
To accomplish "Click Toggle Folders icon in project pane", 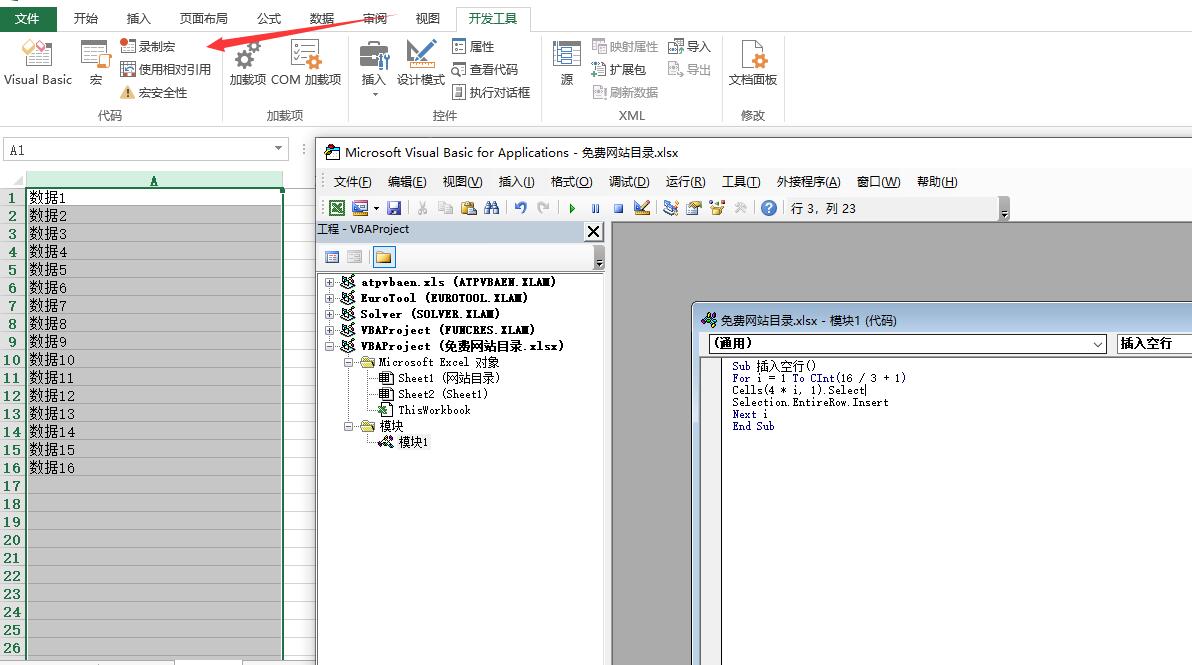I will [x=384, y=257].
